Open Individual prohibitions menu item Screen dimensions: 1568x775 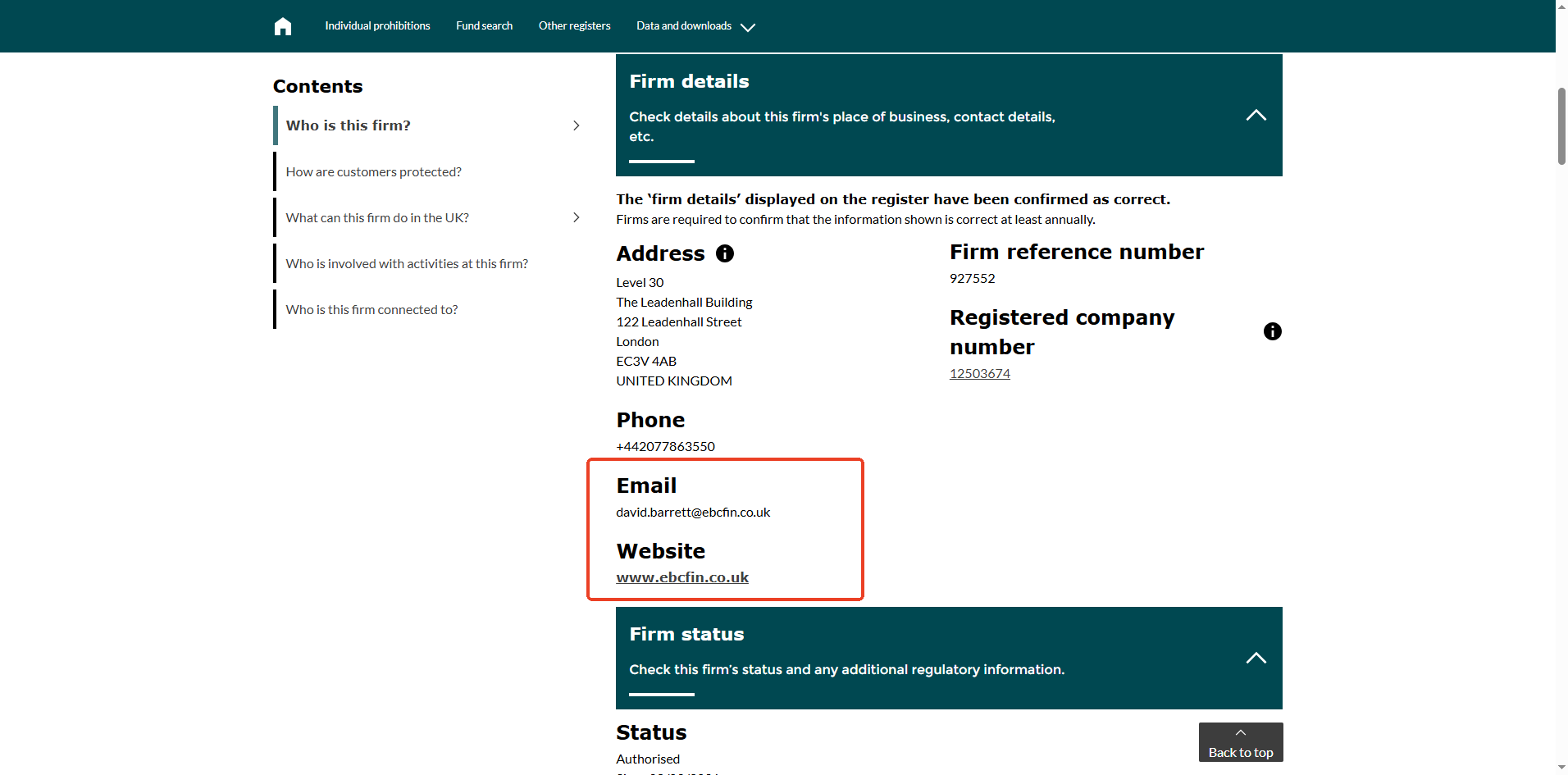coord(377,26)
